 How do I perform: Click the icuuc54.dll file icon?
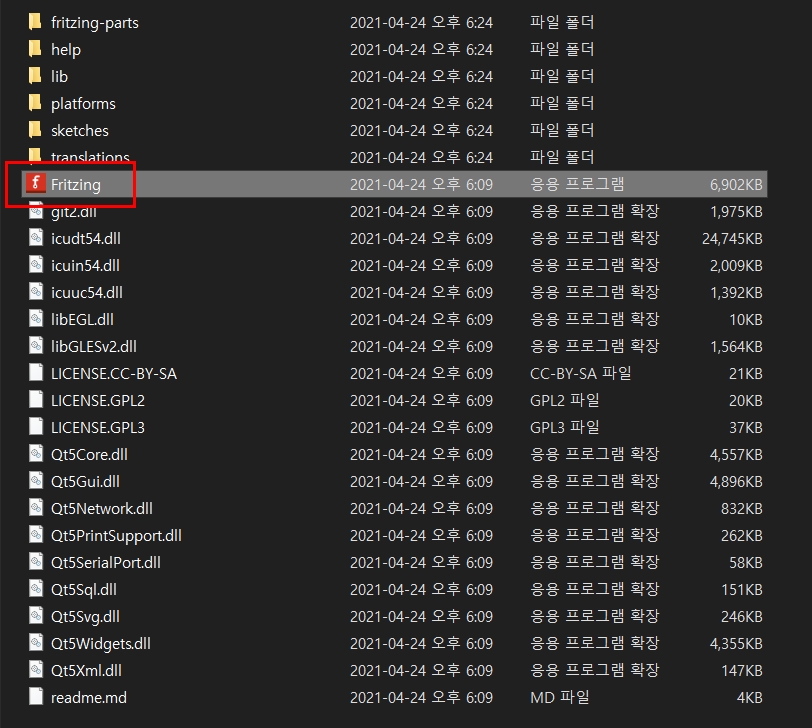pyautogui.click(x=36, y=292)
